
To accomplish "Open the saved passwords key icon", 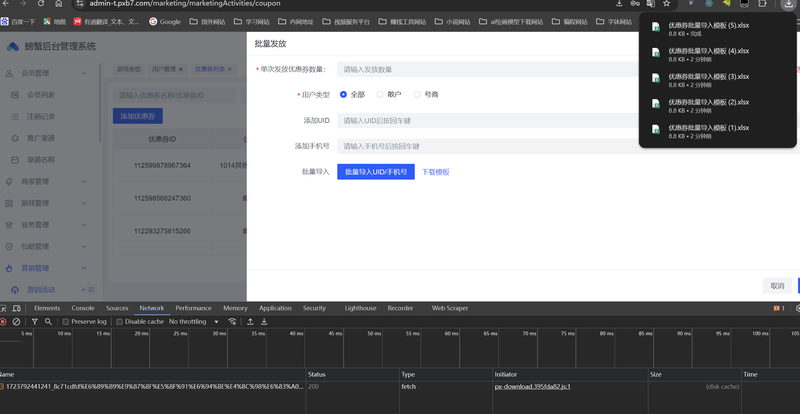I will pos(635,4).
